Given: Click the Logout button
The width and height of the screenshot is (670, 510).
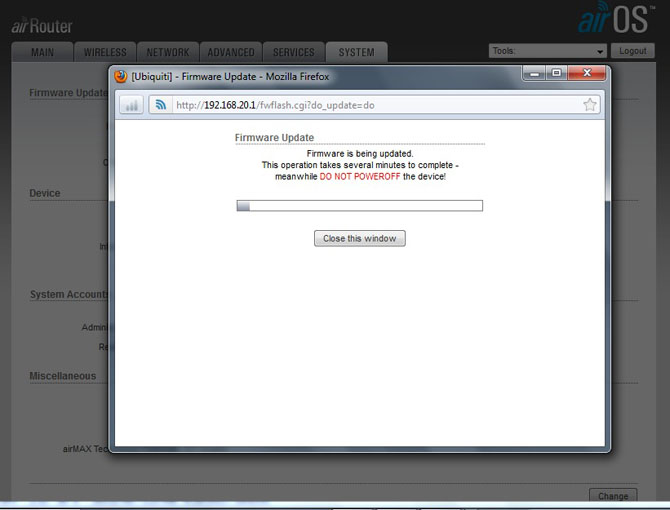Looking at the screenshot, I should 632,51.
